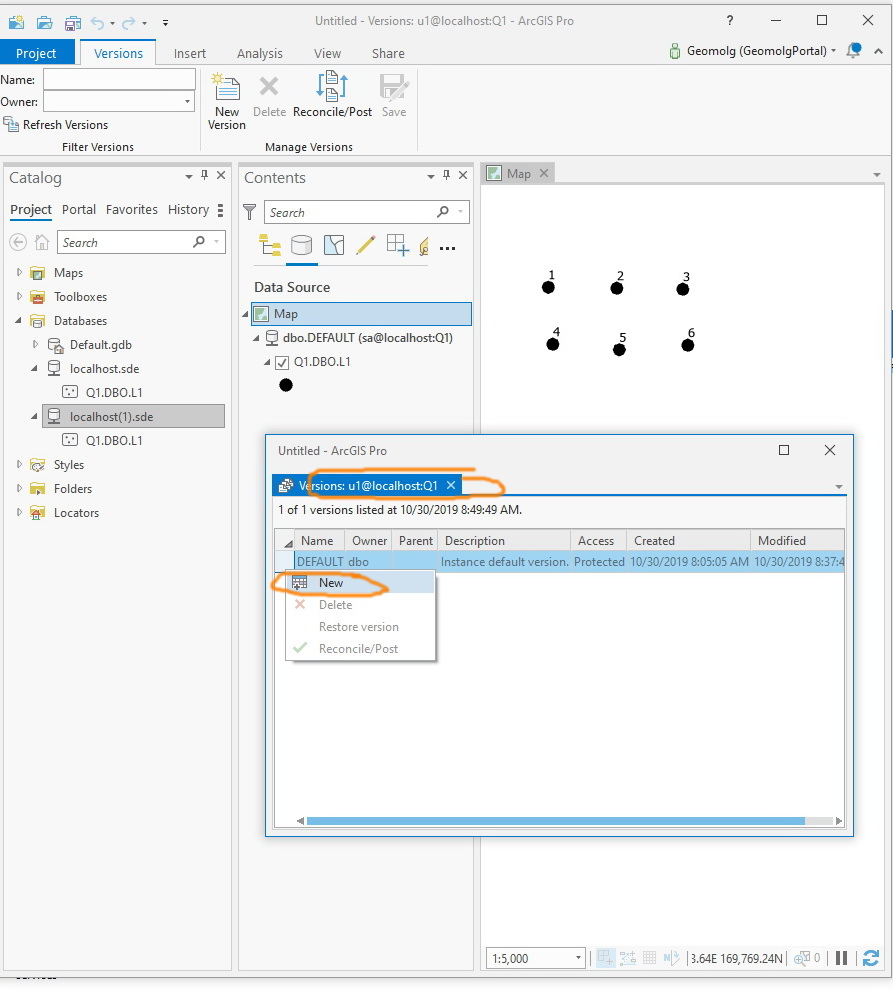This screenshot has width=893, height=996.
Task: Collapse the ribbon with the chevron
Action: click(x=878, y=51)
